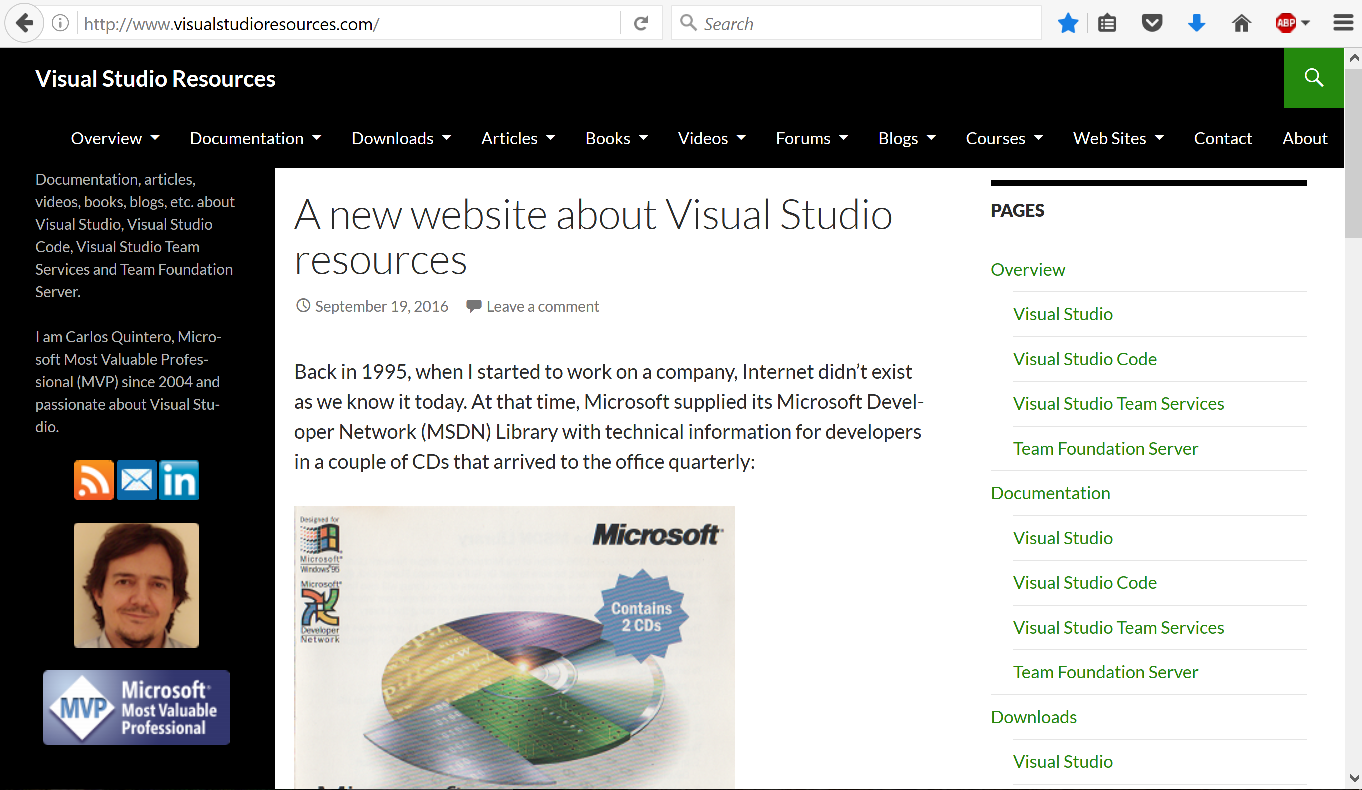1362x790 pixels.
Task: Click the scrollbar up arrow
Action: [x=1353, y=58]
